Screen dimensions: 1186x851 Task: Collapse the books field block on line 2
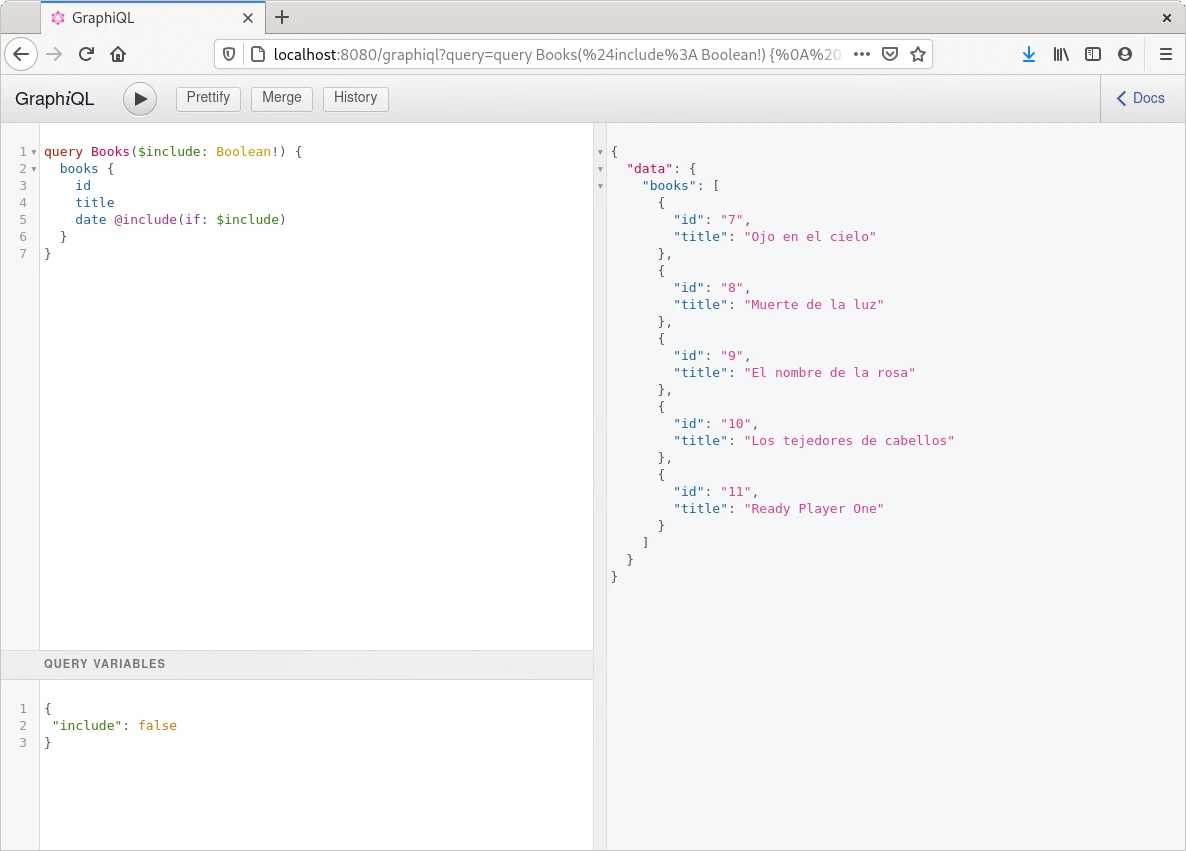tap(34, 169)
